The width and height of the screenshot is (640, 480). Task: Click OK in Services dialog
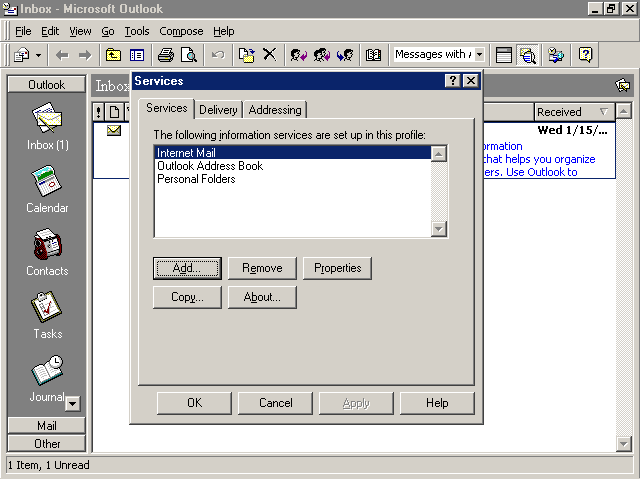point(194,403)
